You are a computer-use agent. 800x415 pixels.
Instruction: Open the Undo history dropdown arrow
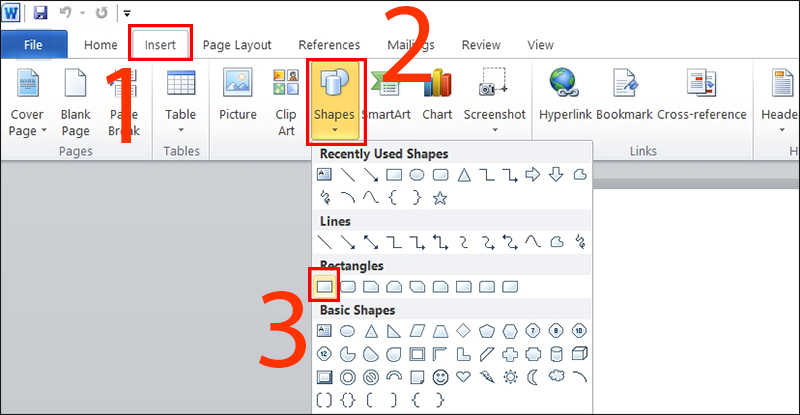[x=82, y=13]
